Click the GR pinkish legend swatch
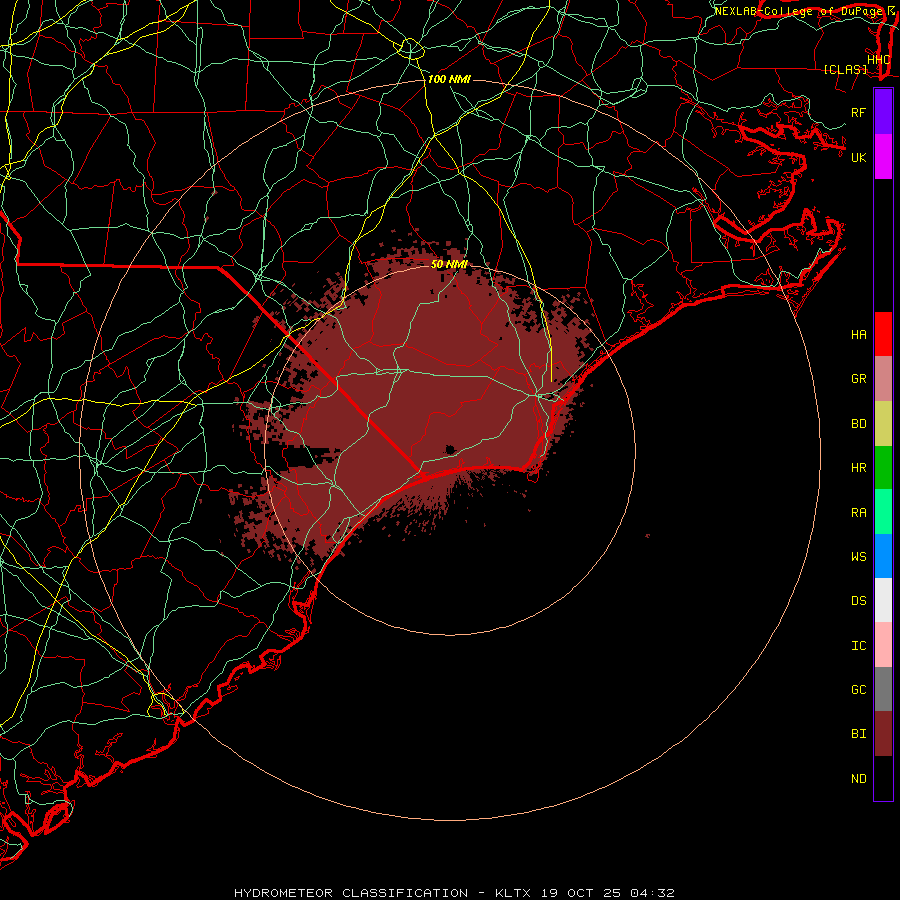The height and width of the screenshot is (900, 900). pos(883,379)
